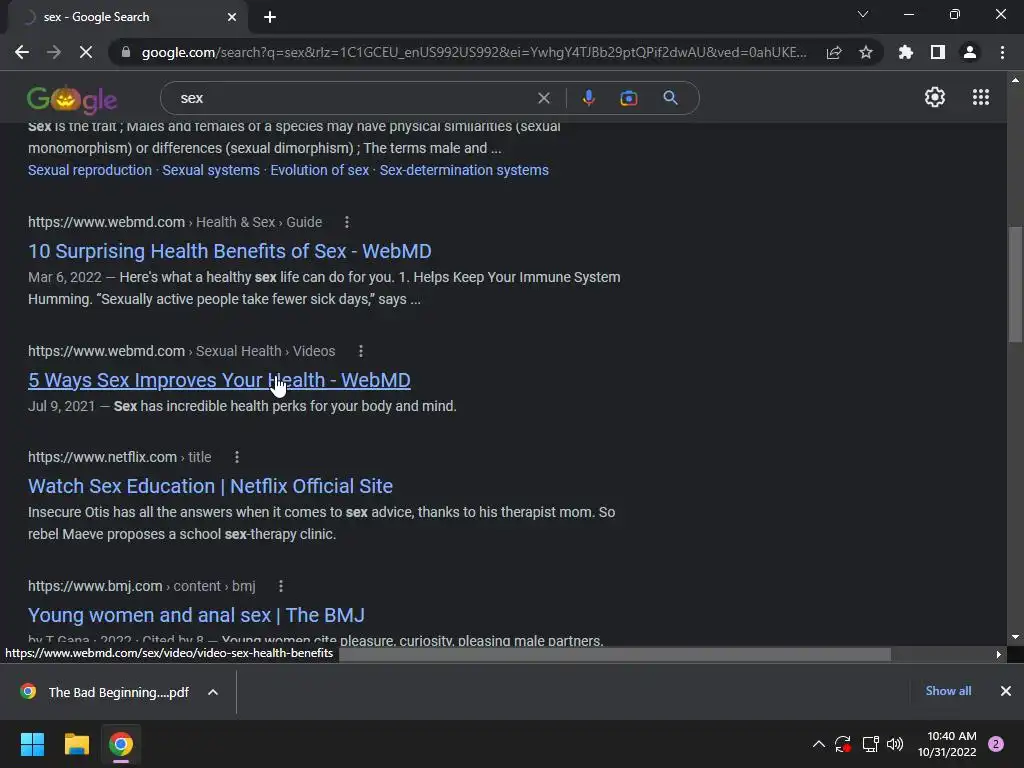Stop loading the page
This screenshot has width=1024, height=768.
pos(86,52)
